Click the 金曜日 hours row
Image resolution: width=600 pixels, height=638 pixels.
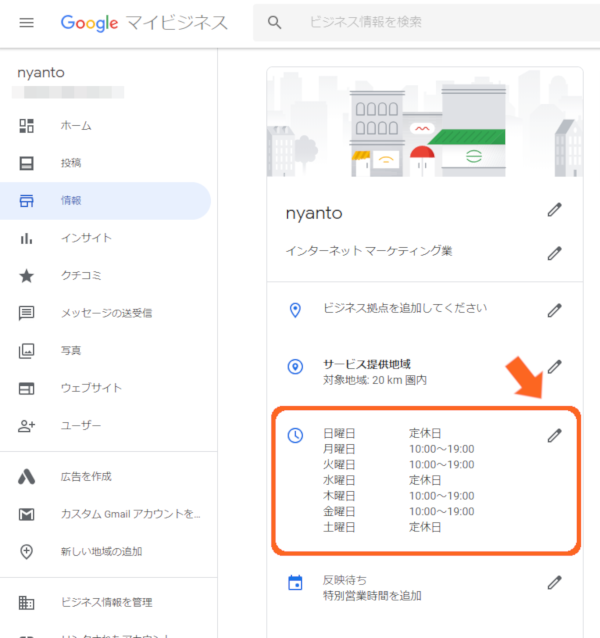[x=399, y=512]
